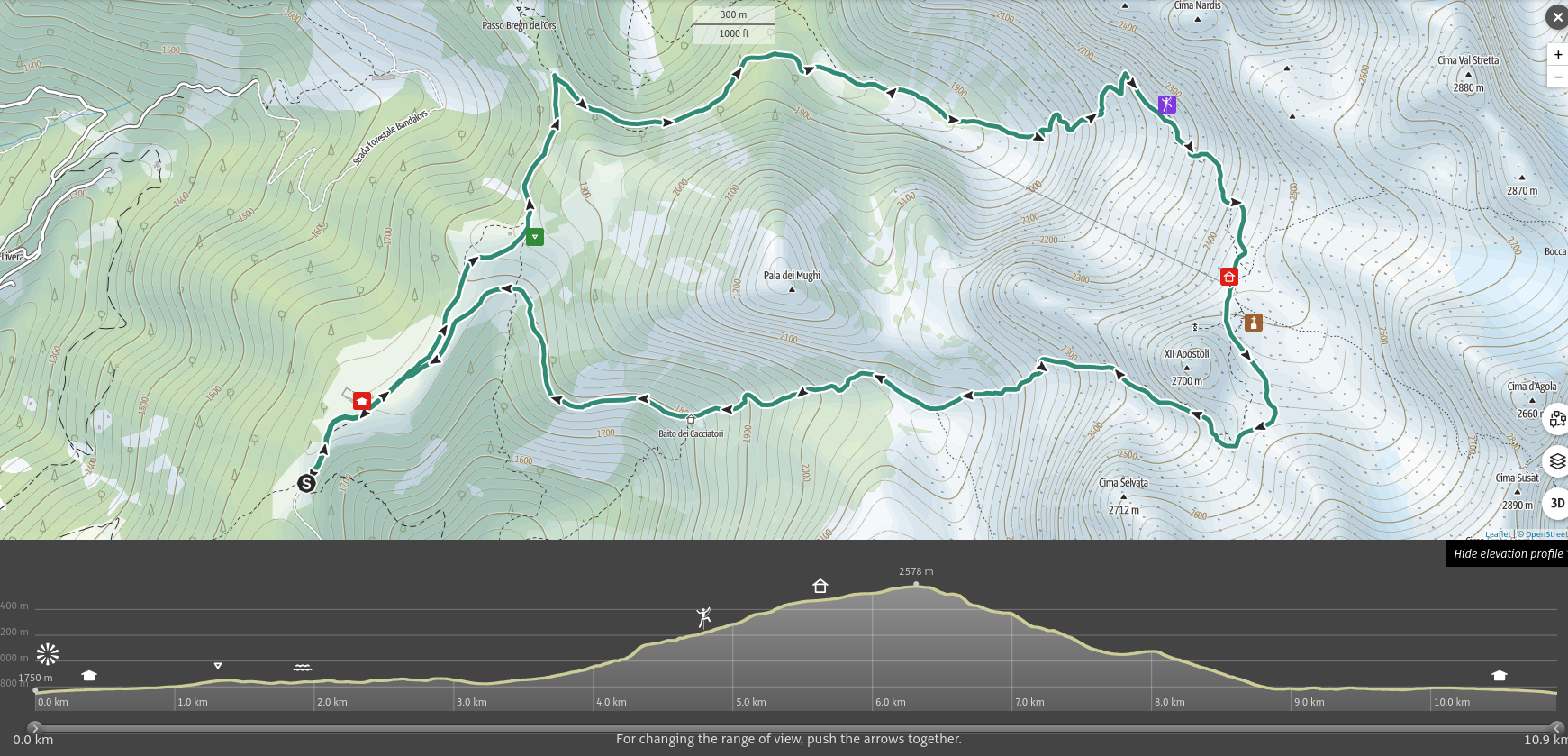This screenshot has height=756, width=1568.
Task: Click the green triangle marker on the trail
Action: pos(535,237)
